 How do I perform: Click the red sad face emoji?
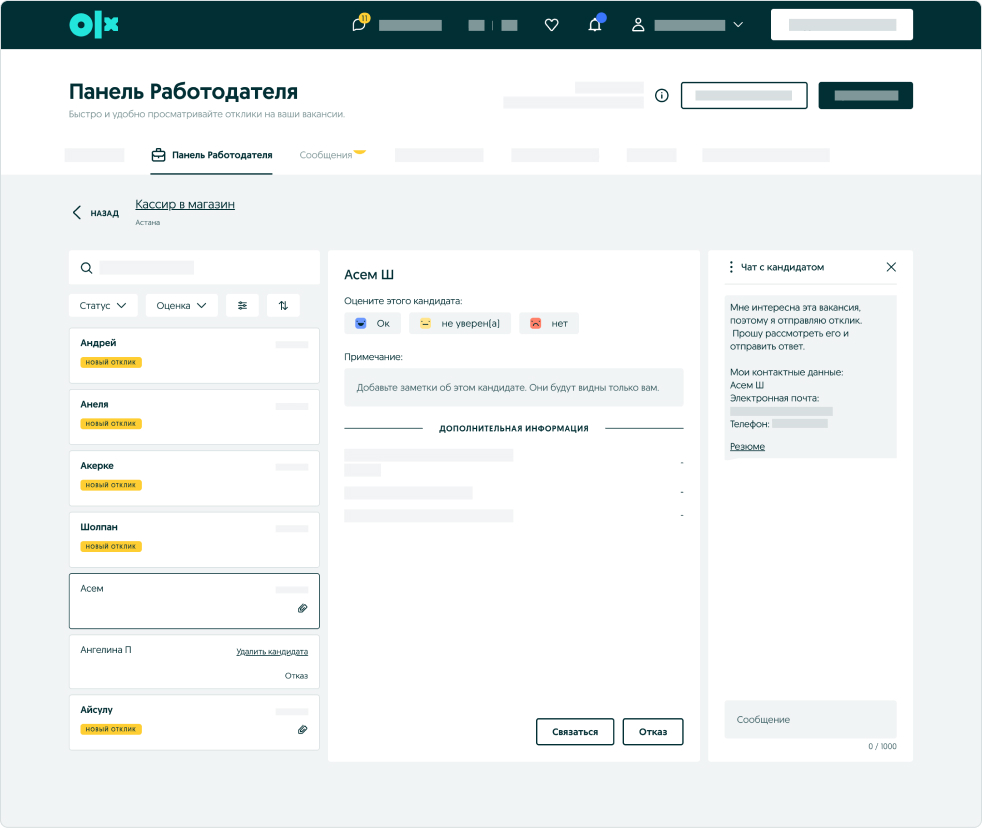click(535, 323)
